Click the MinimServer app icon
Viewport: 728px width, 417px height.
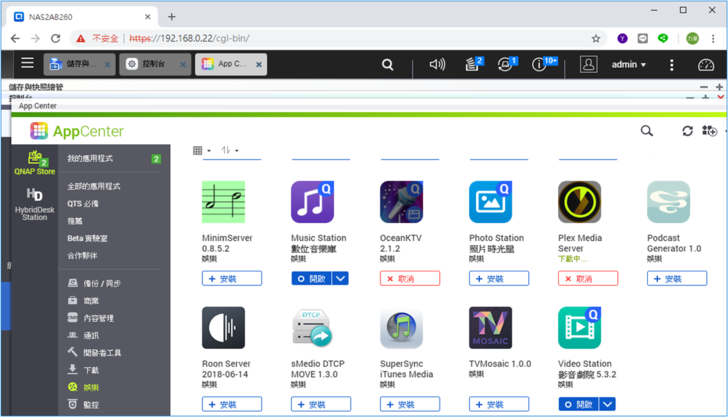[223, 202]
